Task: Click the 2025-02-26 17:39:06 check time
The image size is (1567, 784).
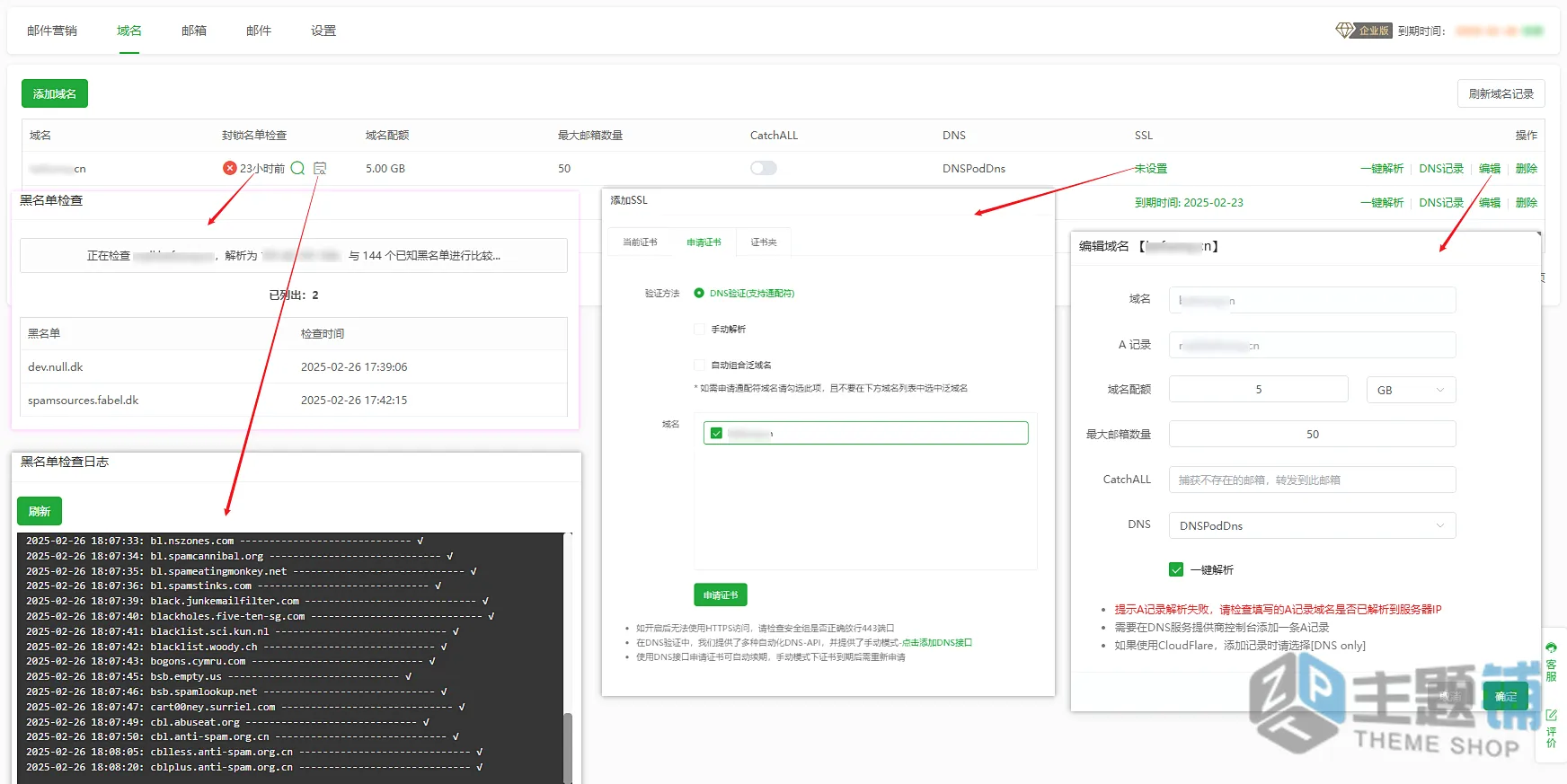Action: (x=354, y=366)
